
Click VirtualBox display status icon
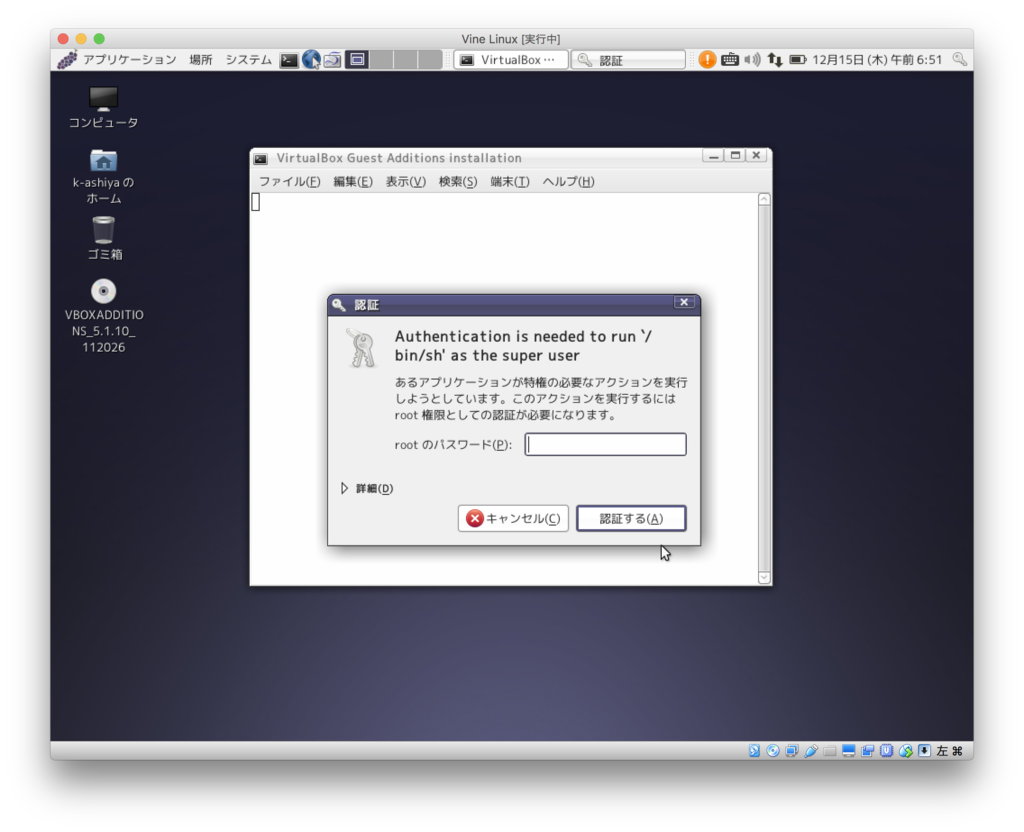tap(848, 751)
